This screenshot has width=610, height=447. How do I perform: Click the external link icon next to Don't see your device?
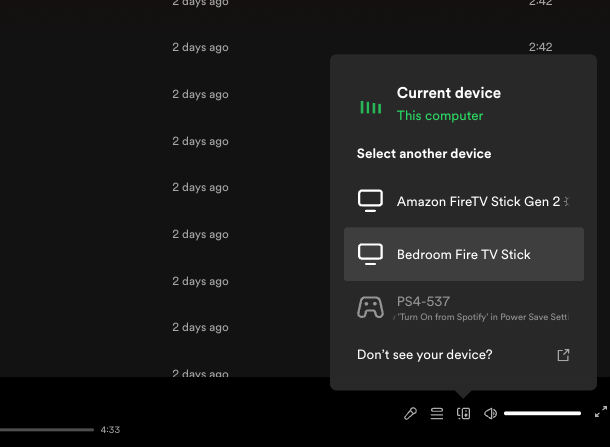563,355
